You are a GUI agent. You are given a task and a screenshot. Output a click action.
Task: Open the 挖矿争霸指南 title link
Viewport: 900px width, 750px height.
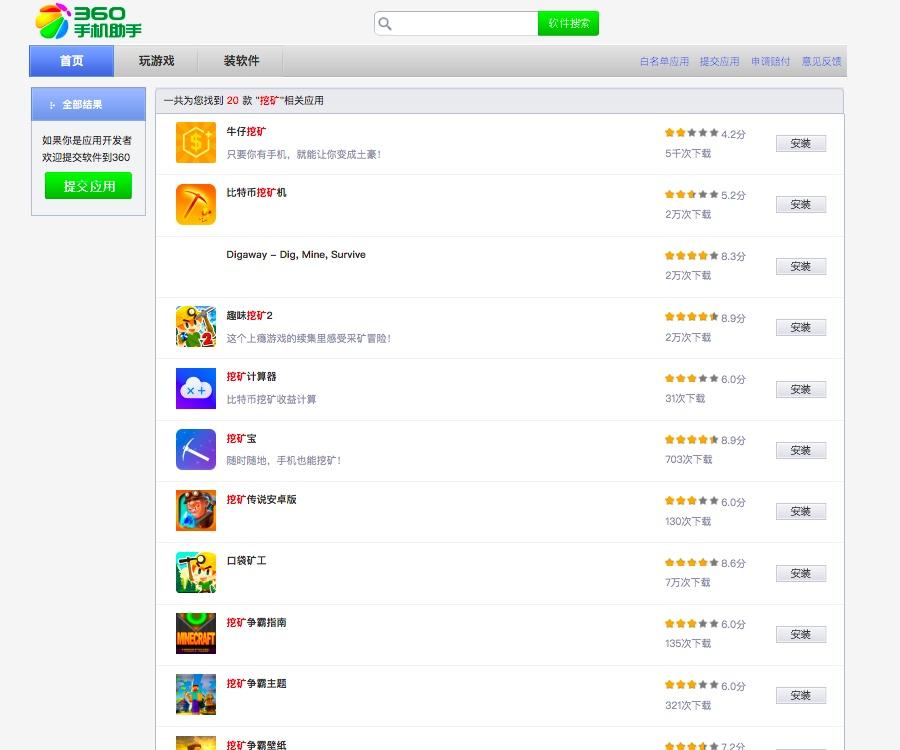pyautogui.click(x=256, y=622)
